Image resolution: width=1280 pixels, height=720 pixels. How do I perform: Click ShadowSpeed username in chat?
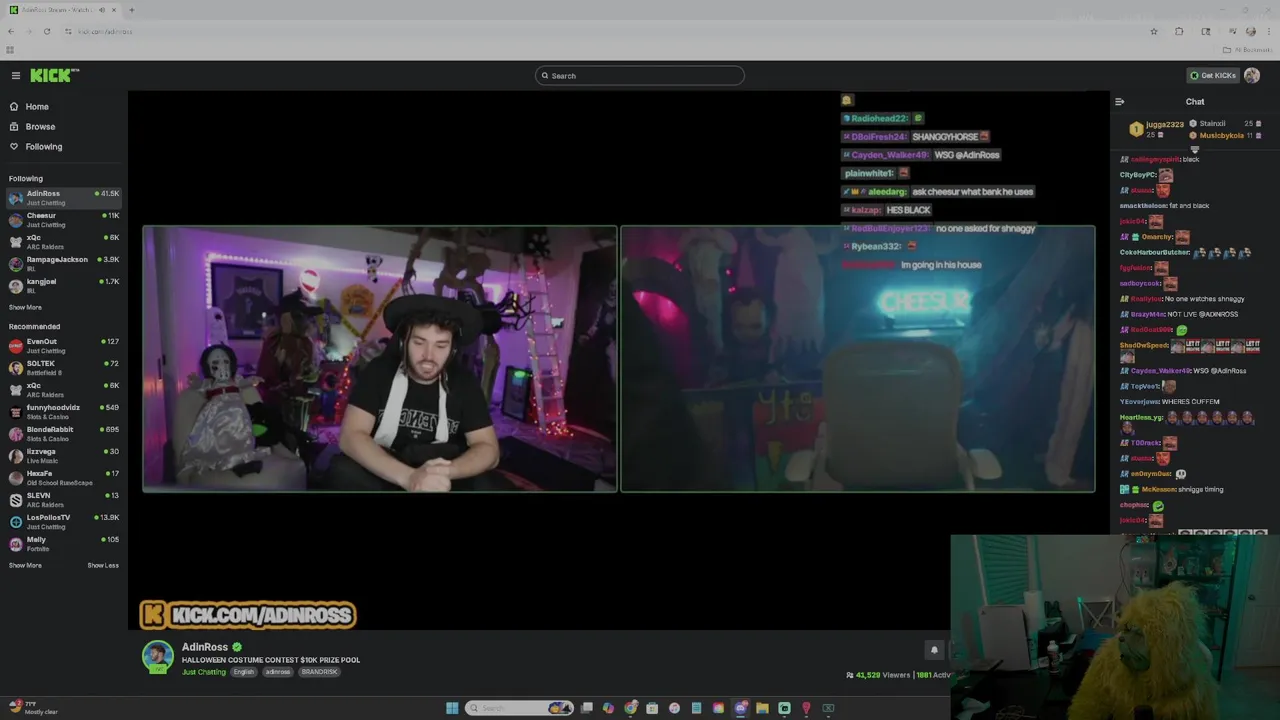(x=1144, y=346)
